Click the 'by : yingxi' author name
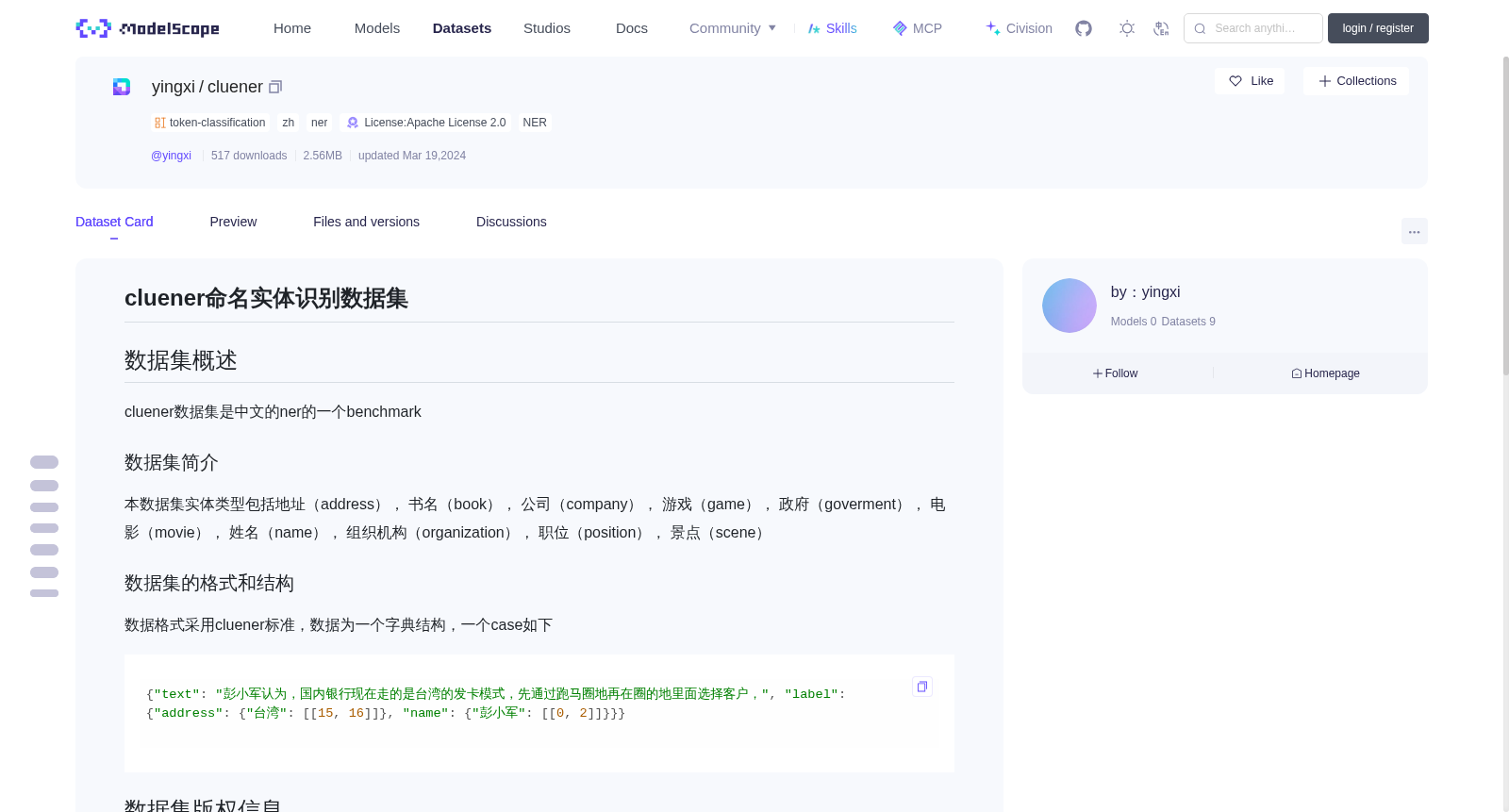This screenshot has height=812, width=1509. pyautogui.click(x=1145, y=292)
